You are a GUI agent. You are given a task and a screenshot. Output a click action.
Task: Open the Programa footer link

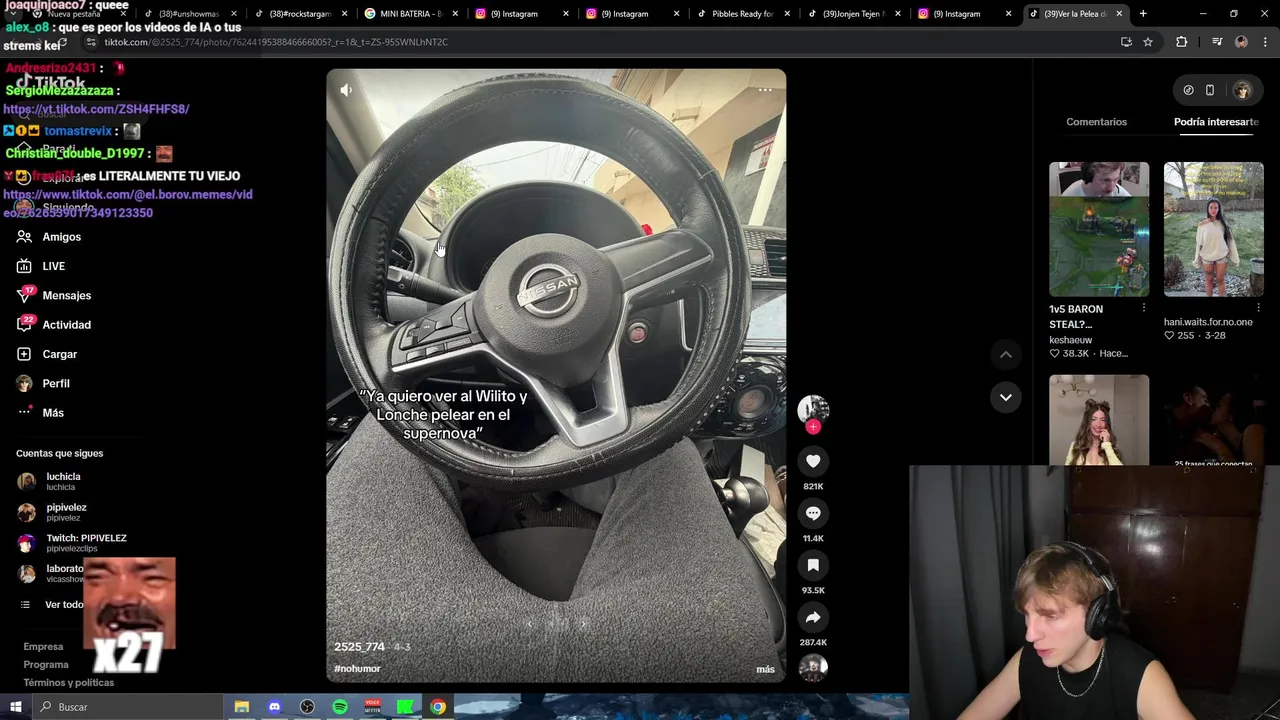[46, 665]
